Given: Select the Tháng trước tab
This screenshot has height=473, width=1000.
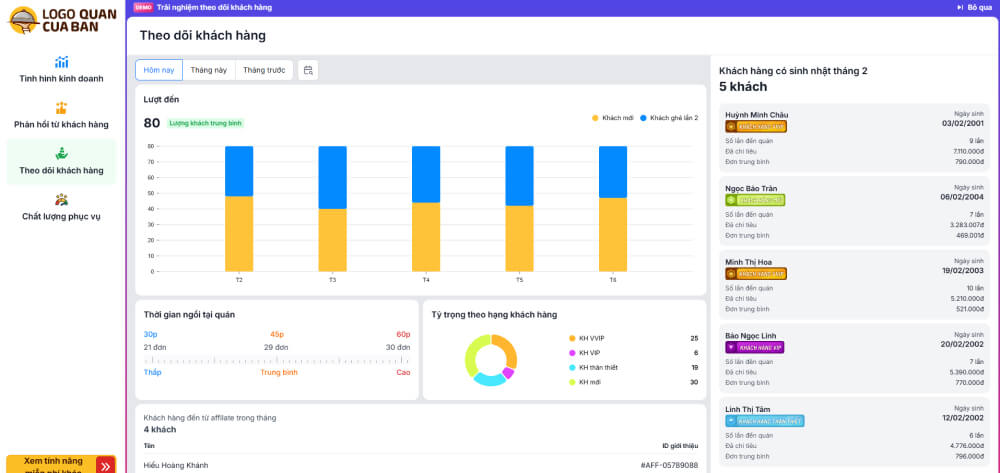Looking at the screenshot, I should click(x=263, y=70).
